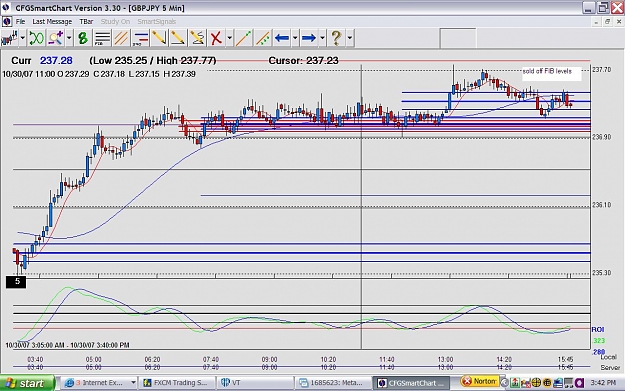Image resolution: width=625 pixels, height=391 pixels.
Task: Click the green oscillator study icon
Action: tap(37, 38)
